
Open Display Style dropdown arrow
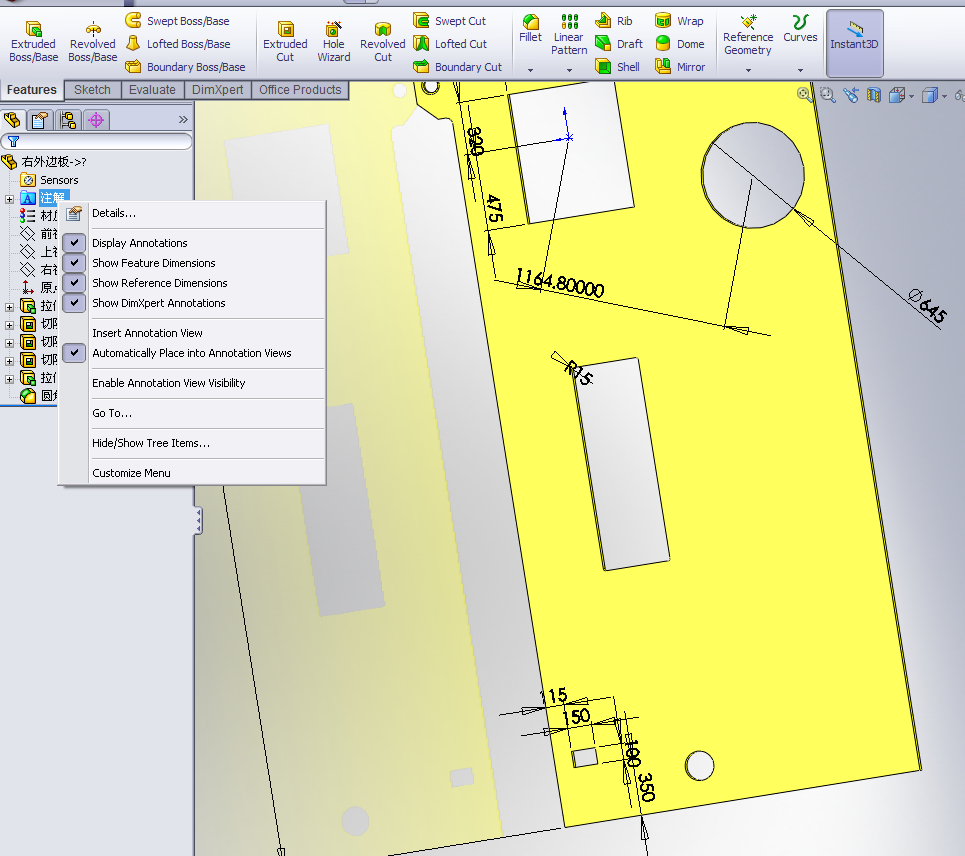pyautogui.click(x=944, y=96)
